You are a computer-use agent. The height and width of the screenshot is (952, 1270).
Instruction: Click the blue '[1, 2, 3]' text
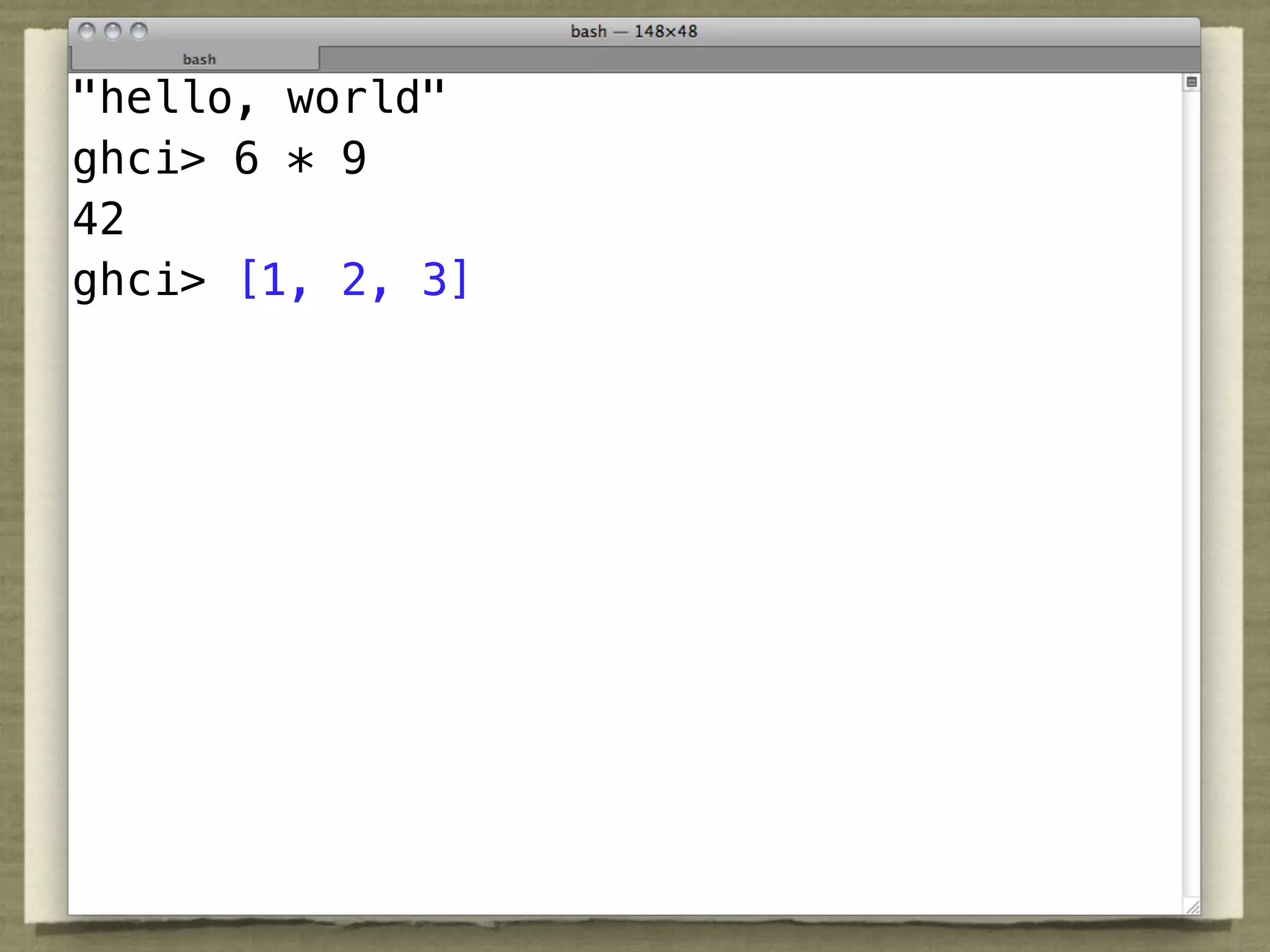coord(354,280)
